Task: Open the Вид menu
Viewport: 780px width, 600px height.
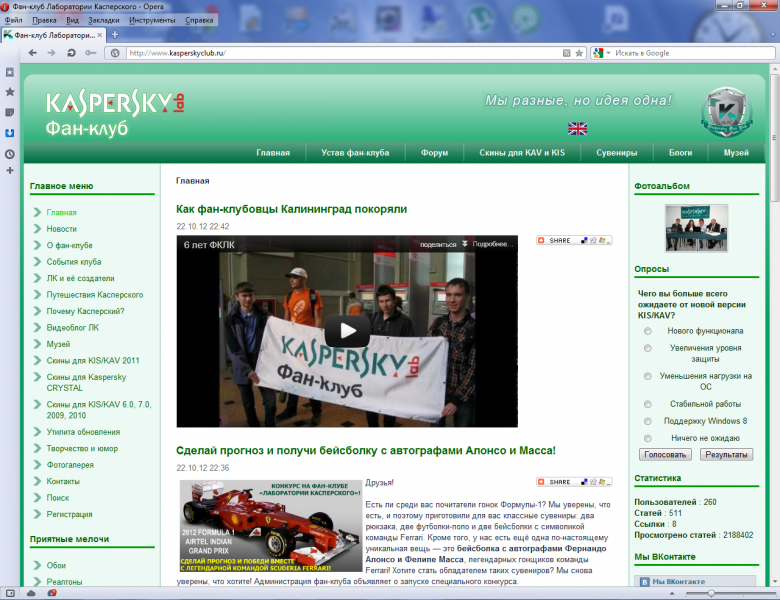Action: pos(72,20)
